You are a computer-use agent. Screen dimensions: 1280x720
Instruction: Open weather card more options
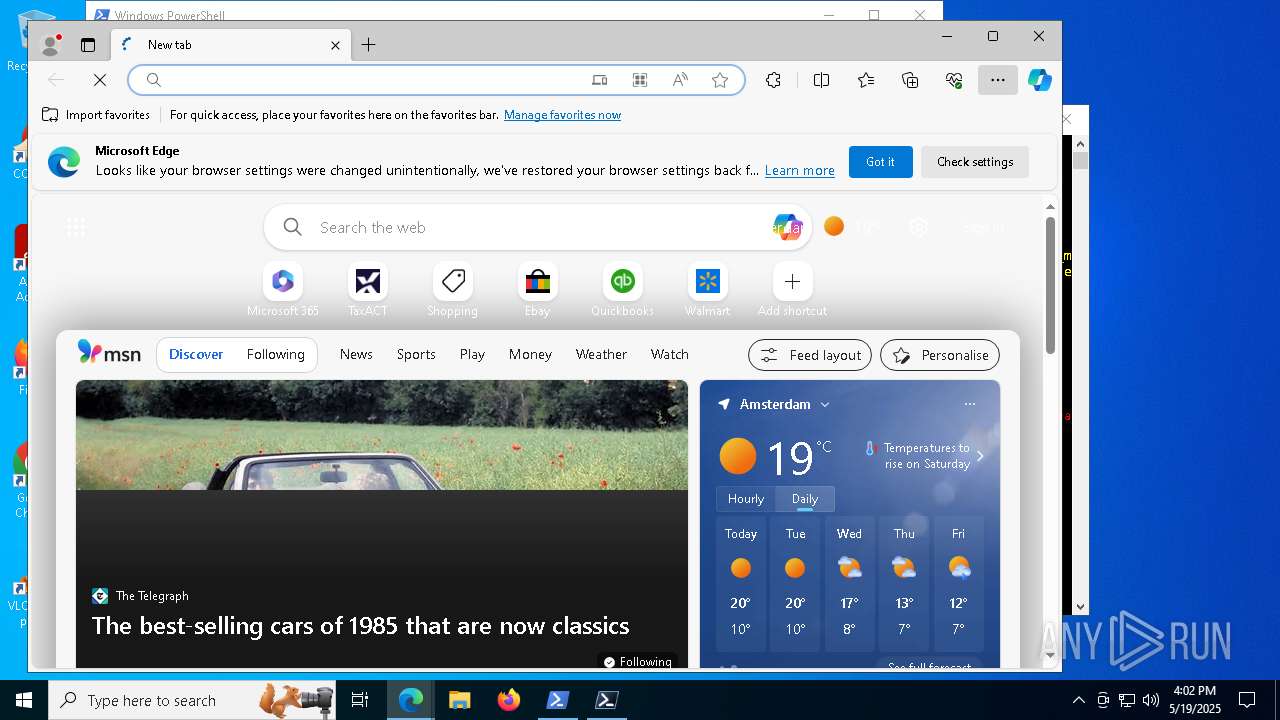click(x=969, y=404)
